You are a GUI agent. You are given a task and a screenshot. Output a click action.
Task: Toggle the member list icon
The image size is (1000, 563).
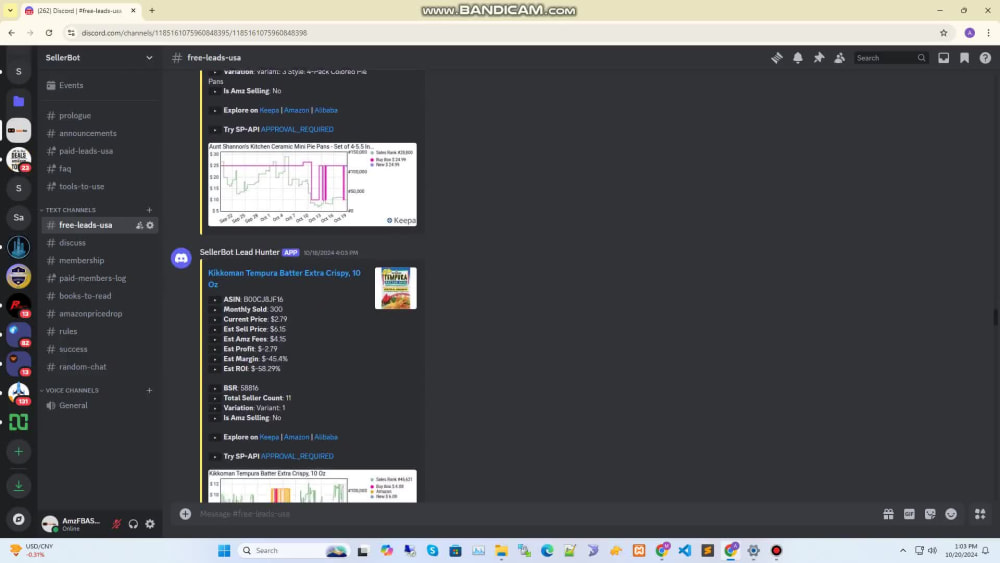pos(840,58)
